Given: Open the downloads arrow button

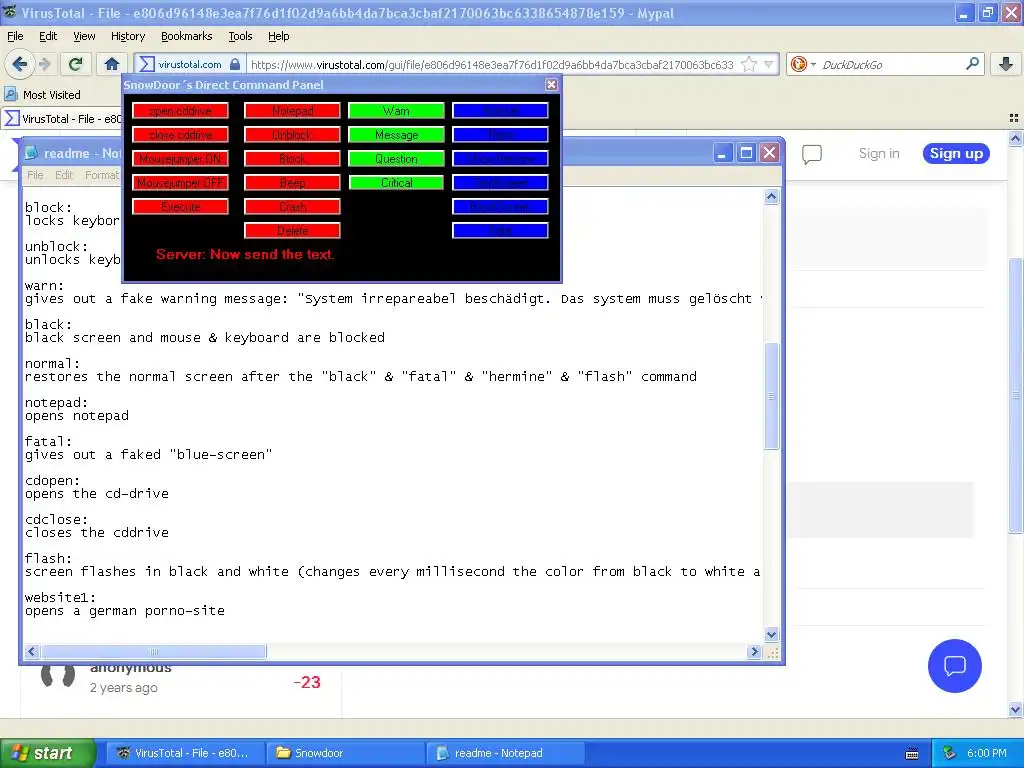Looking at the screenshot, I should tap(1006, 64).
